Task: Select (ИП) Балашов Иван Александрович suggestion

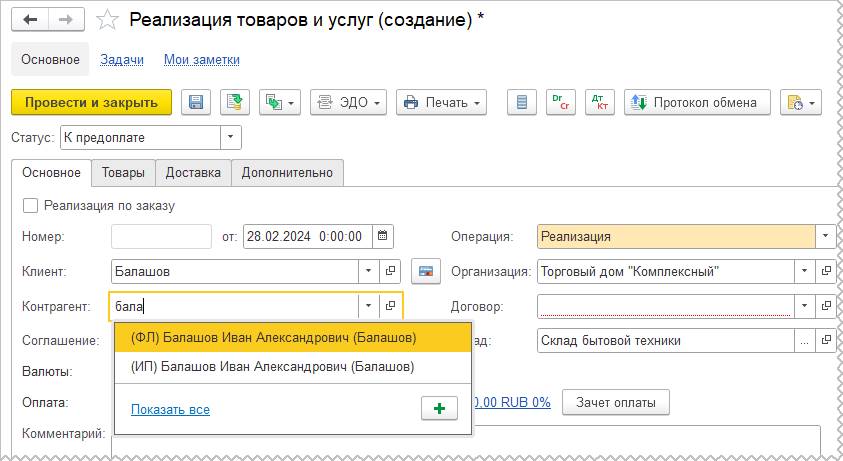Action: point(272,367)
